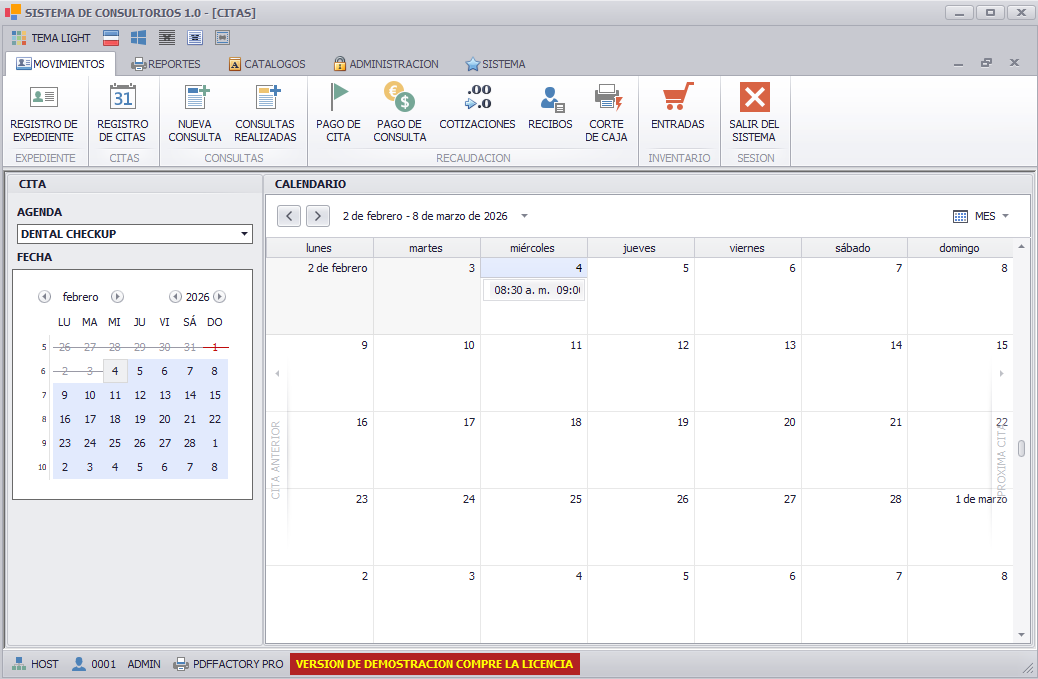
Task: Open the MES view dropdown
Action: 980,216
